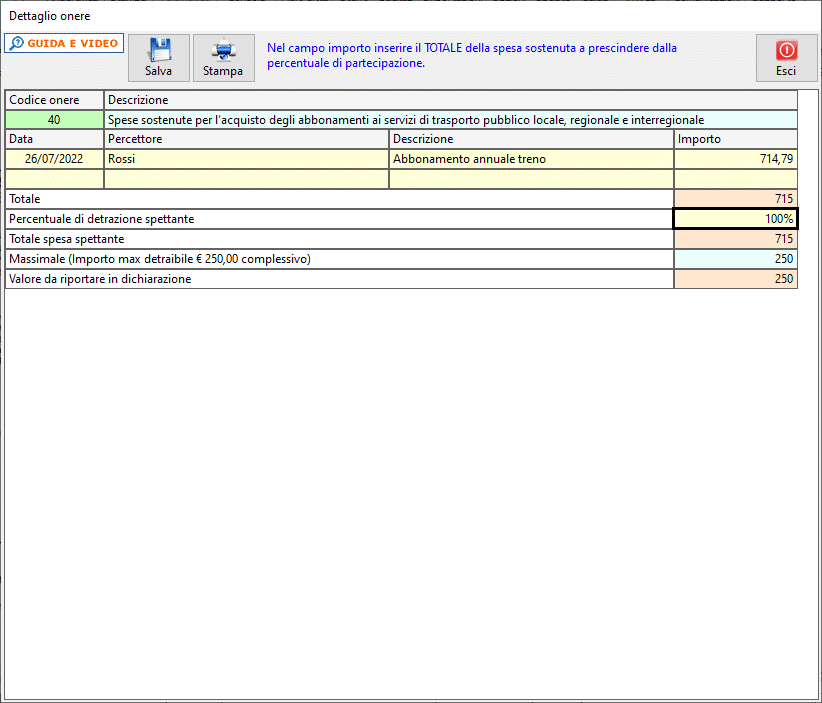
Task: Click the empty Data cell in second row
Action: point(54,179)
